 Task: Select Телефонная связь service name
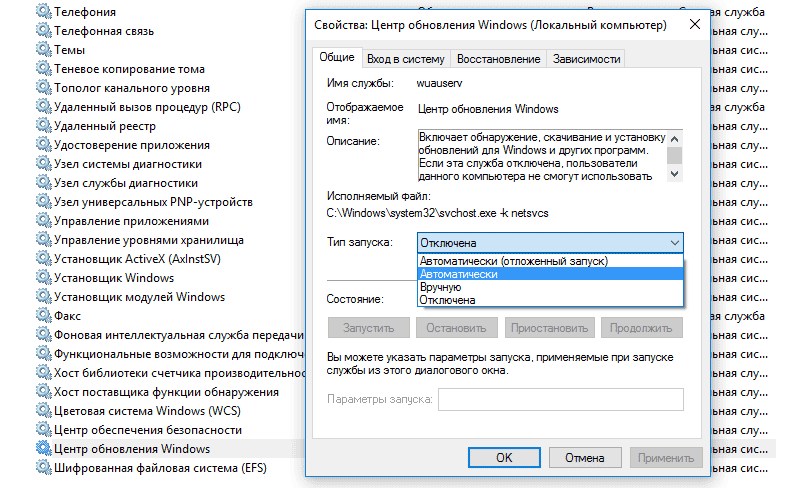tap(104, 31)
